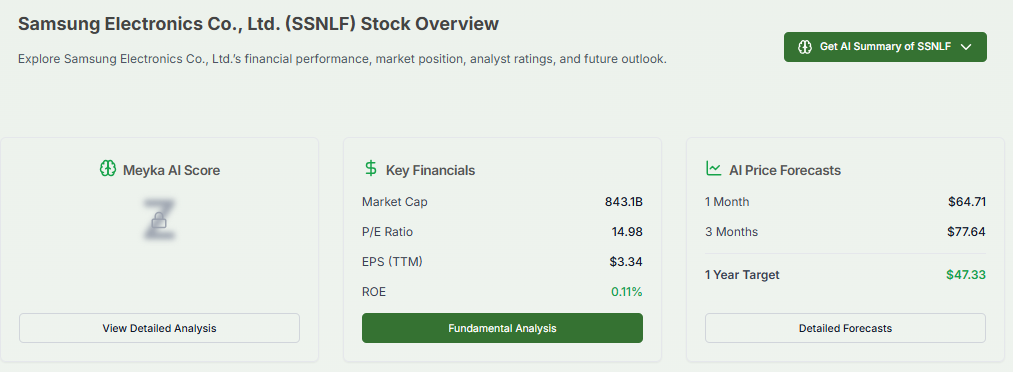Viewport: 1013px width, 372px height.
Task: Click the locked Meyka AI Score padlock
Action: tap(159, 221)
